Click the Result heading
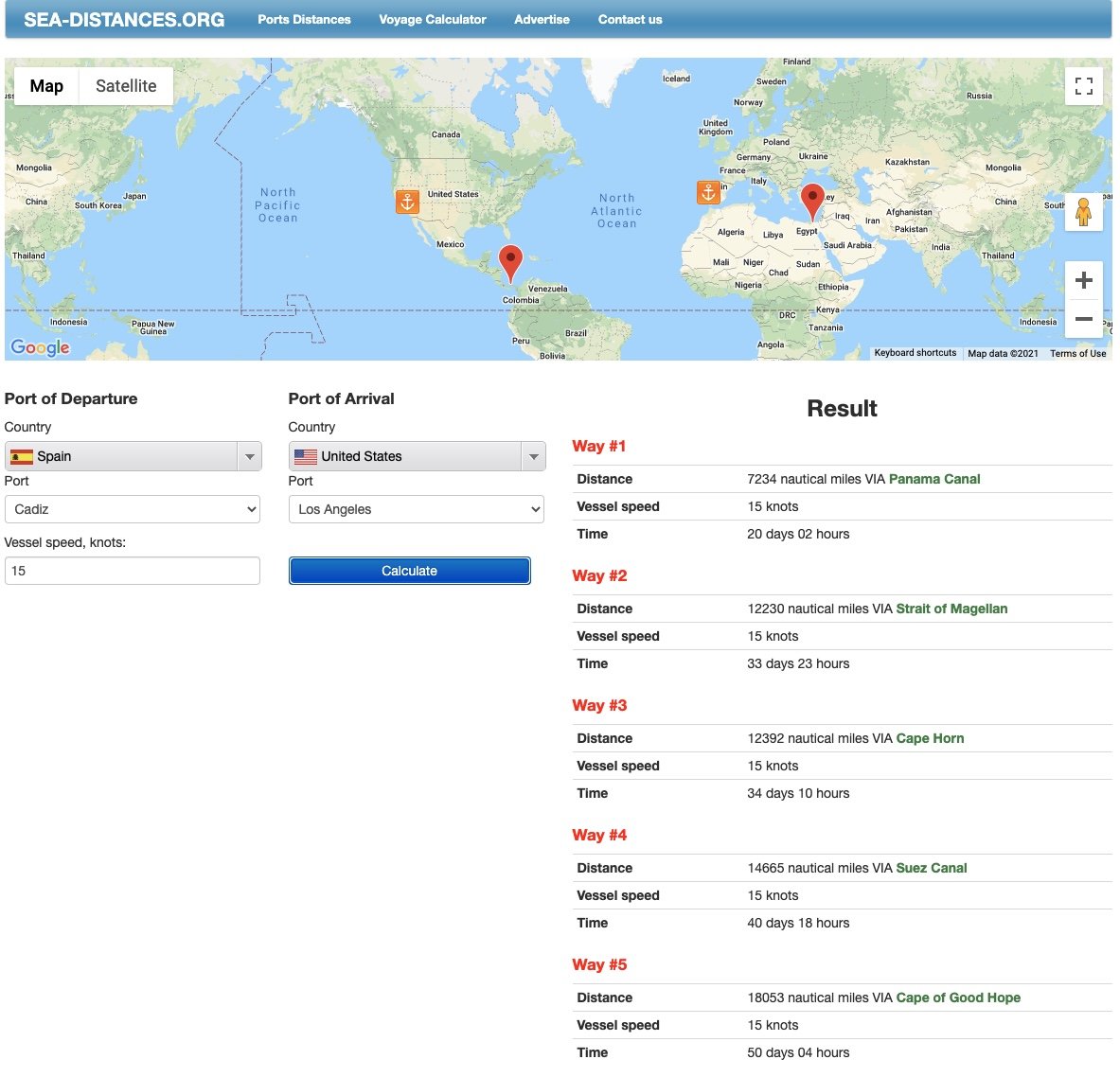 click(x=843, y=409)
